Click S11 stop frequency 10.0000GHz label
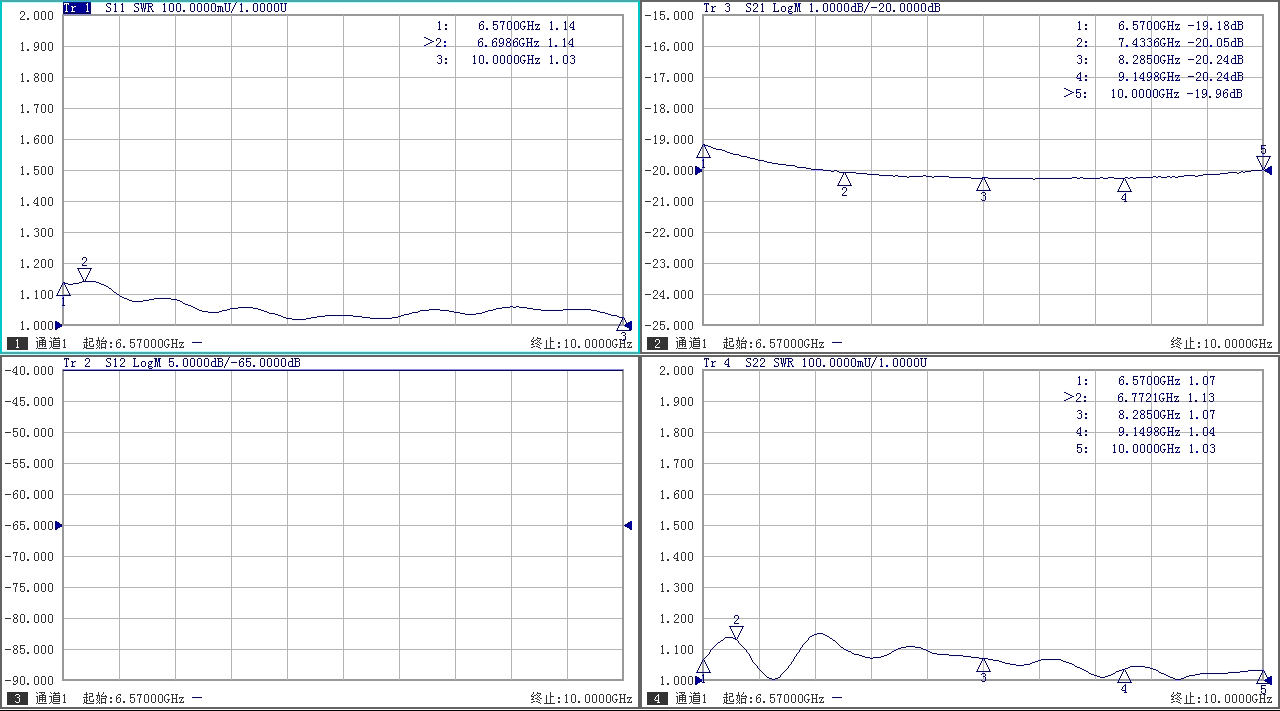The height and width of the screenshot is (711, 1280). coord(581,343)
